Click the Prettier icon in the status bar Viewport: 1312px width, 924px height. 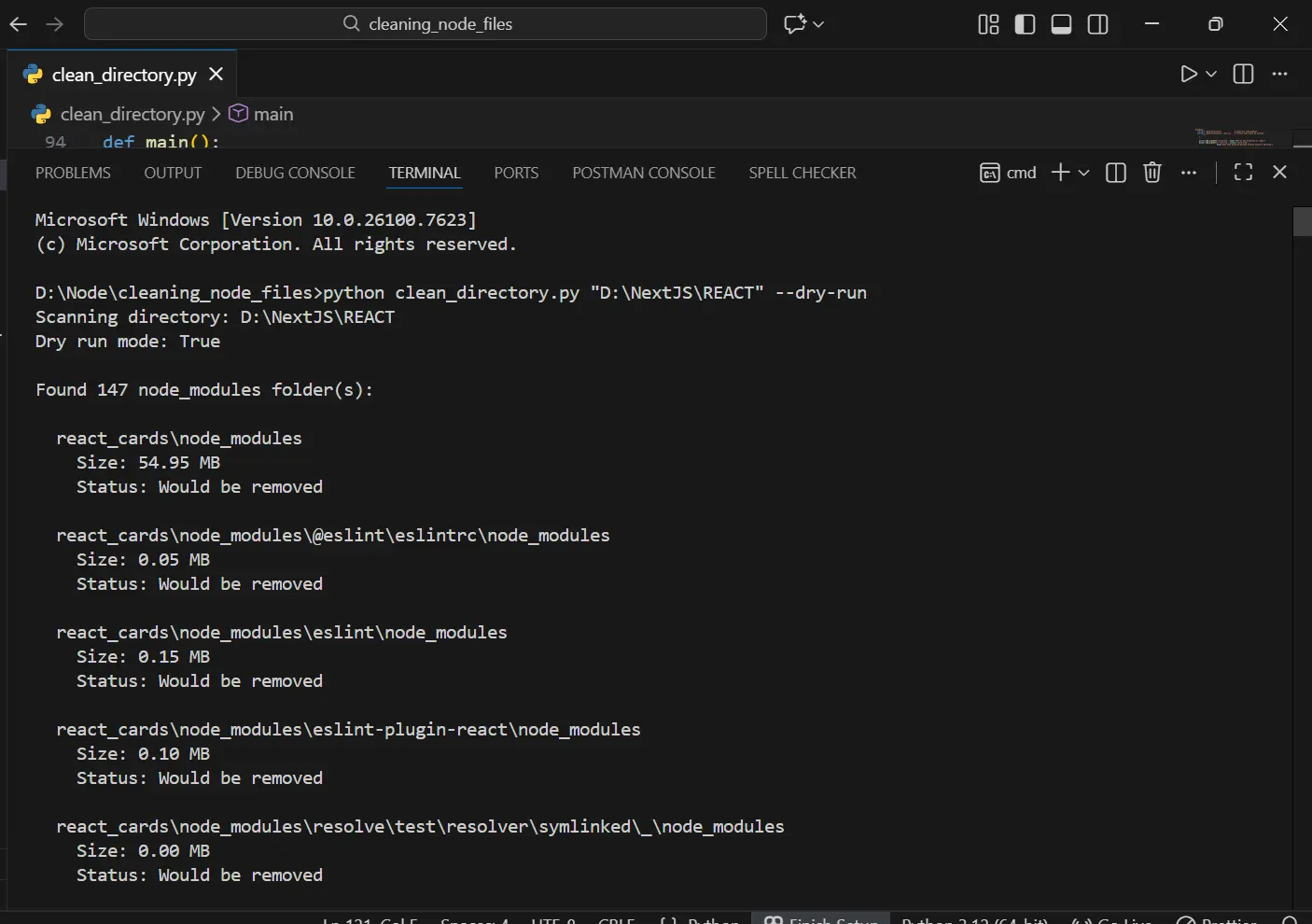1216,921
